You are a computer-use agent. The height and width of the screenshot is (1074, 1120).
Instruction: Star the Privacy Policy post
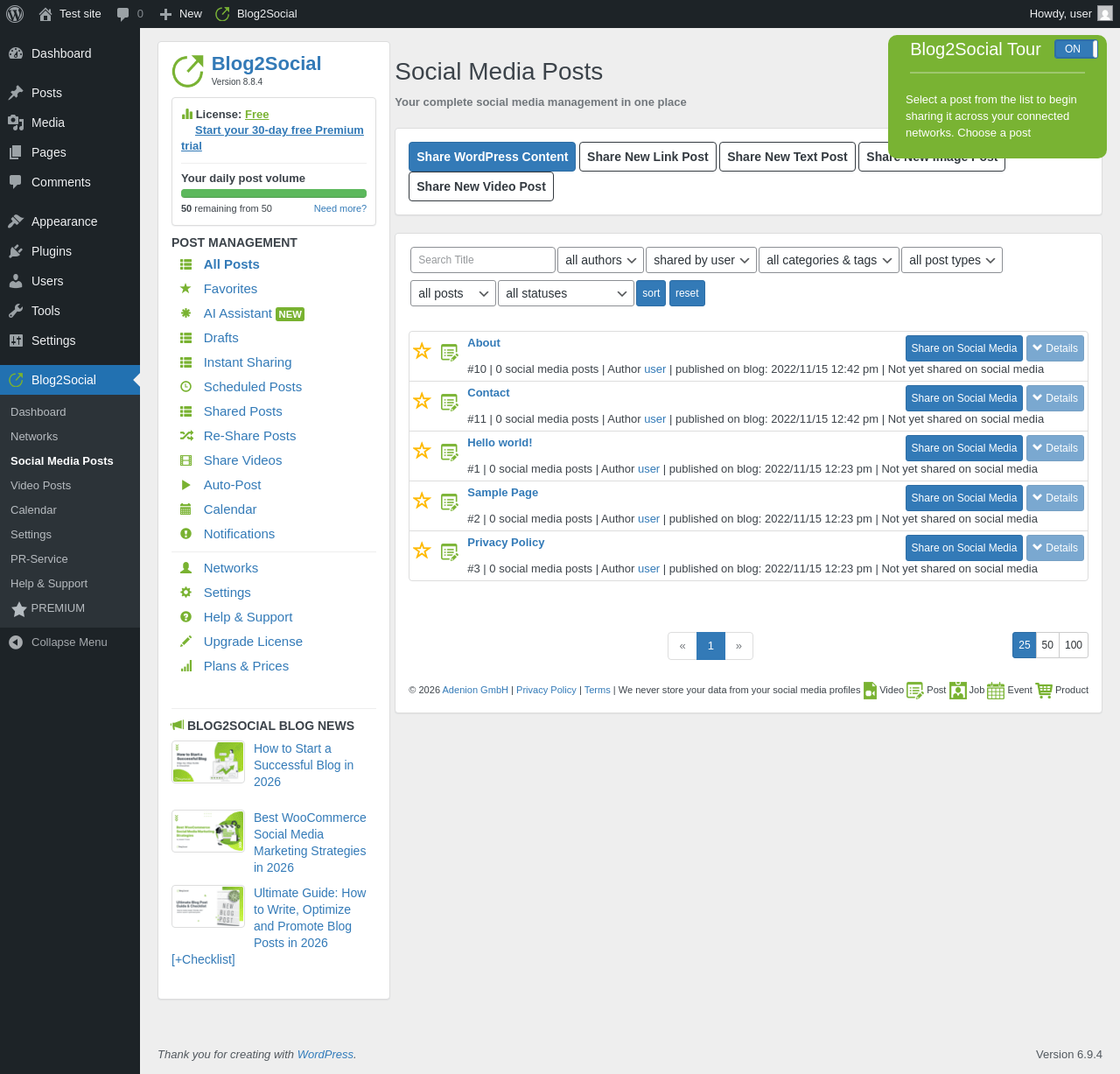point(422,551)
